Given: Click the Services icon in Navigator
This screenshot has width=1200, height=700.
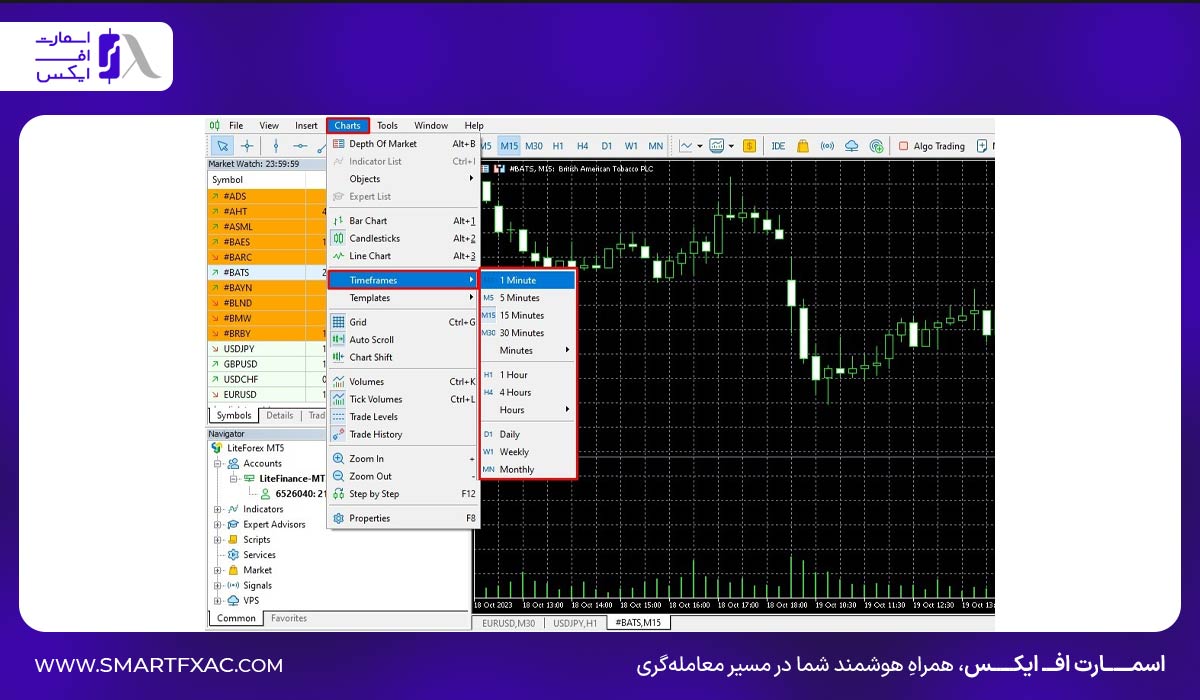Looking at the screenshot, I should pos(233,555).
